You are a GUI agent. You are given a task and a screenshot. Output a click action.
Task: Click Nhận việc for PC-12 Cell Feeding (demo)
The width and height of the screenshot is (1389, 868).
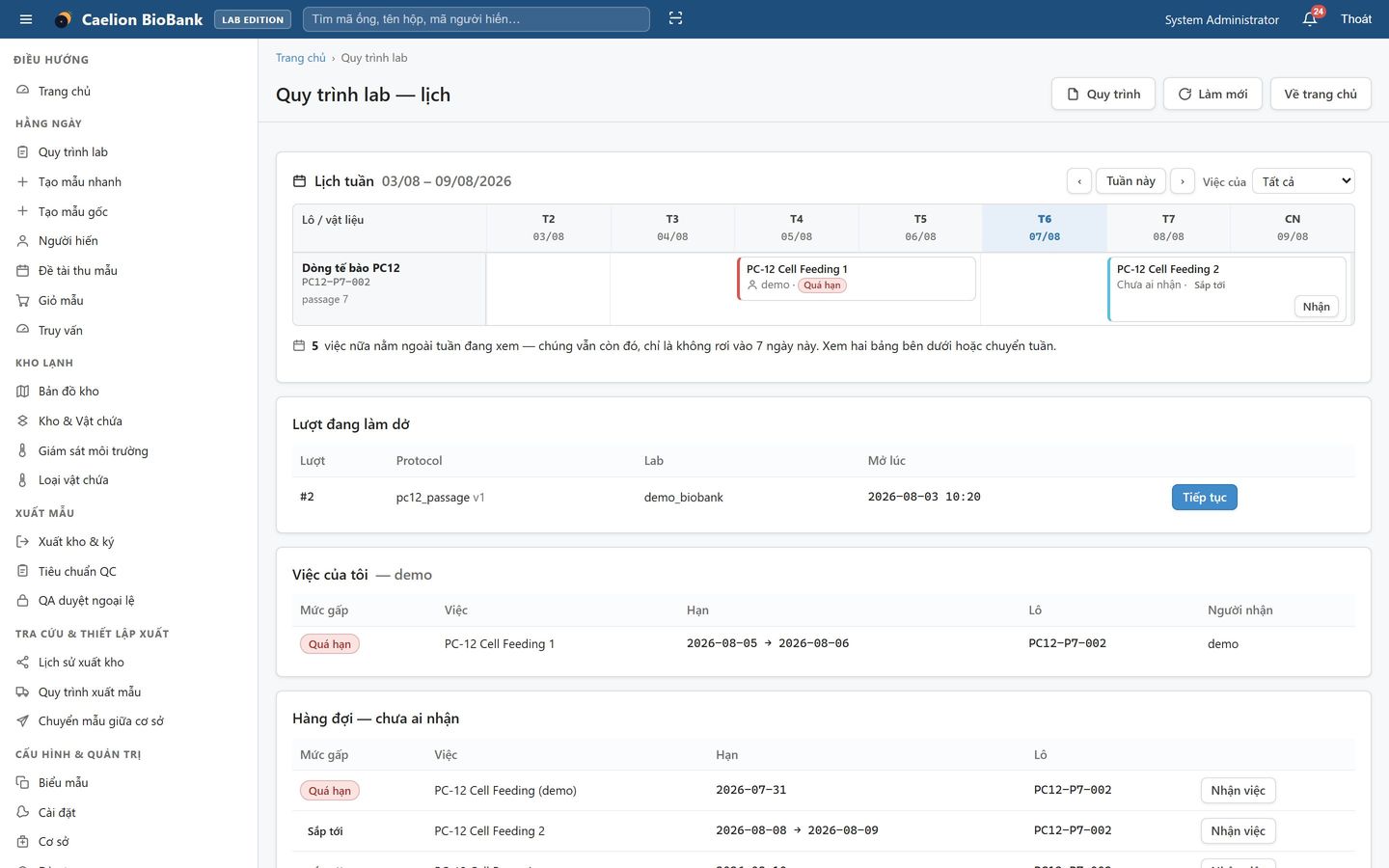[1239, 791]
